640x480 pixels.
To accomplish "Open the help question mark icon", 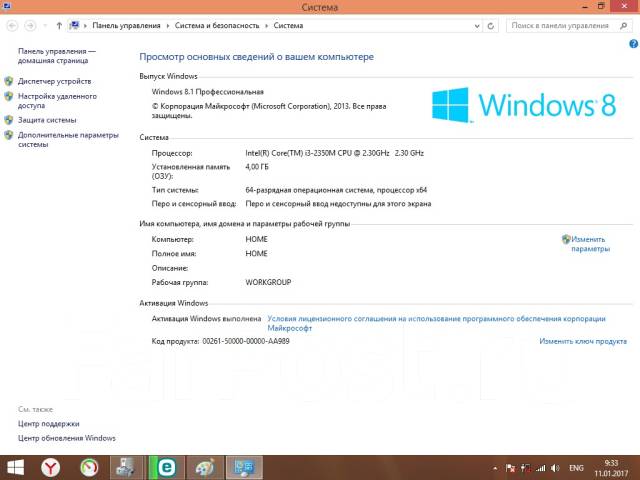I will (633, 43).
